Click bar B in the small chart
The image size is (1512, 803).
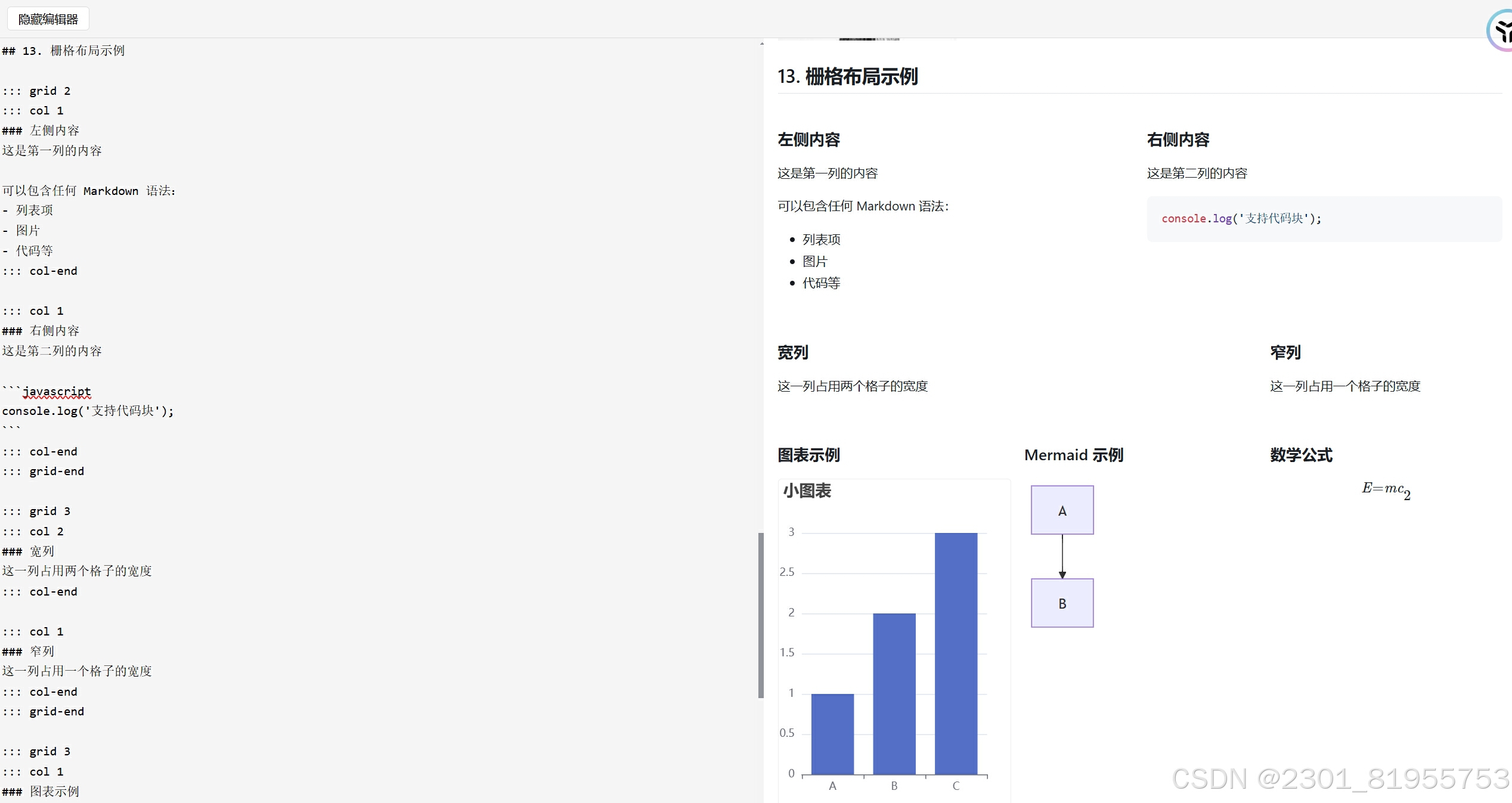click(x=894, y=694)
